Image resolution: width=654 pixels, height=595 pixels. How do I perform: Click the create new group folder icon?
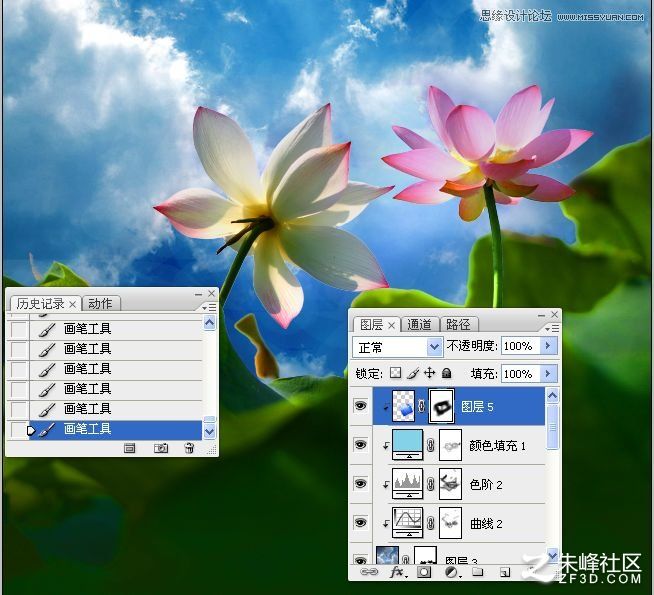coord(478,572)
